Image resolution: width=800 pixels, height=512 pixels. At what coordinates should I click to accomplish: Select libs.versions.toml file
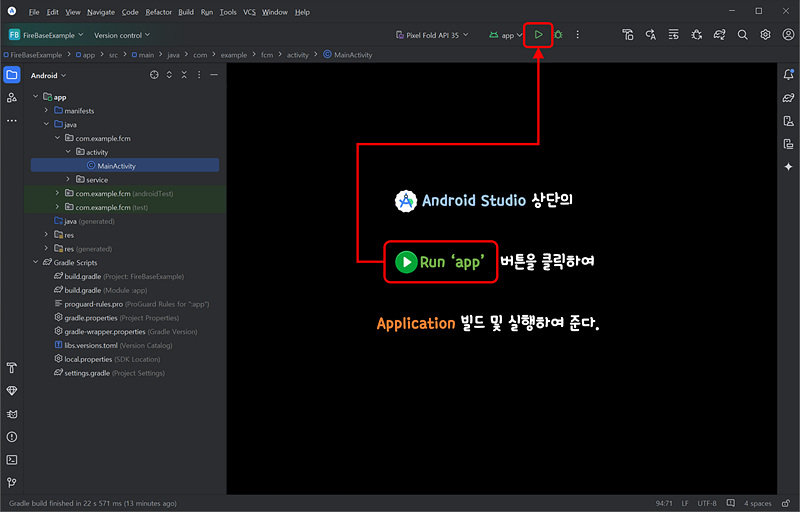point(113,345)
